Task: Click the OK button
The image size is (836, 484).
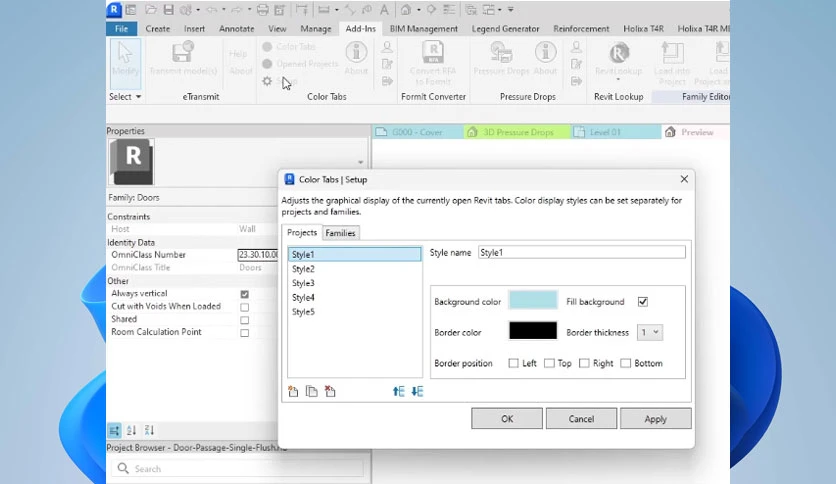Action: coord(507,418)
